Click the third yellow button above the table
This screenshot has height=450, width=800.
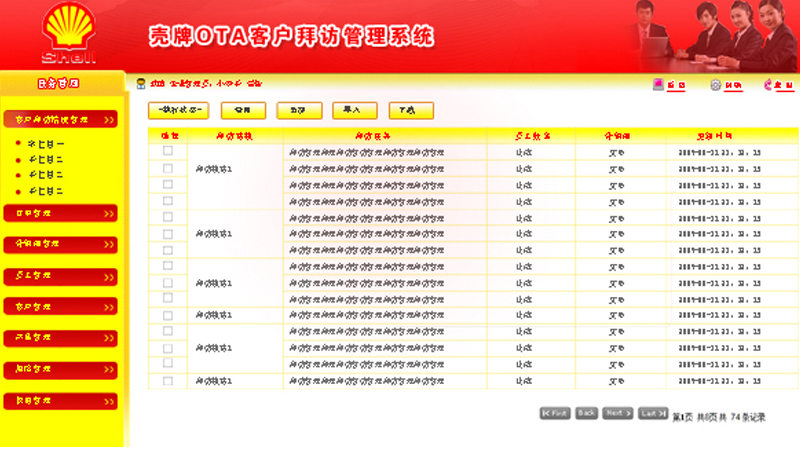pos(299,110)
